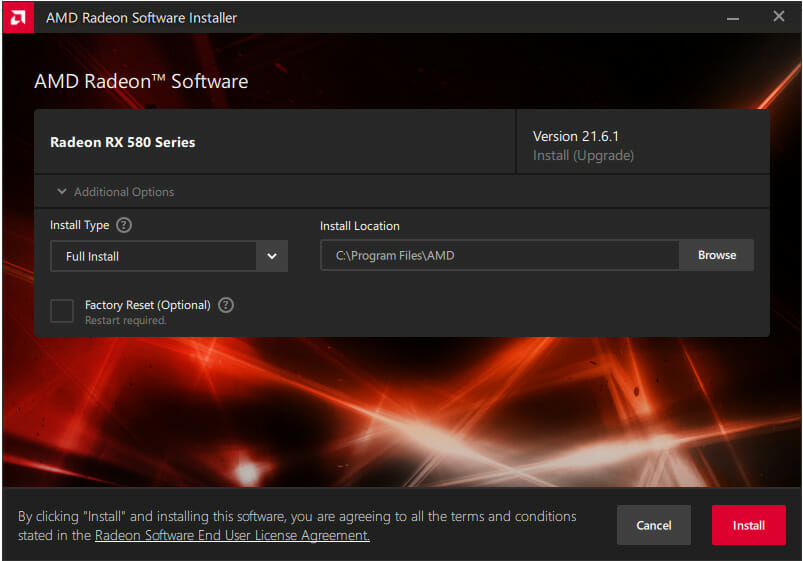Click the Factory Reset help icon

(x=226, y=305)
